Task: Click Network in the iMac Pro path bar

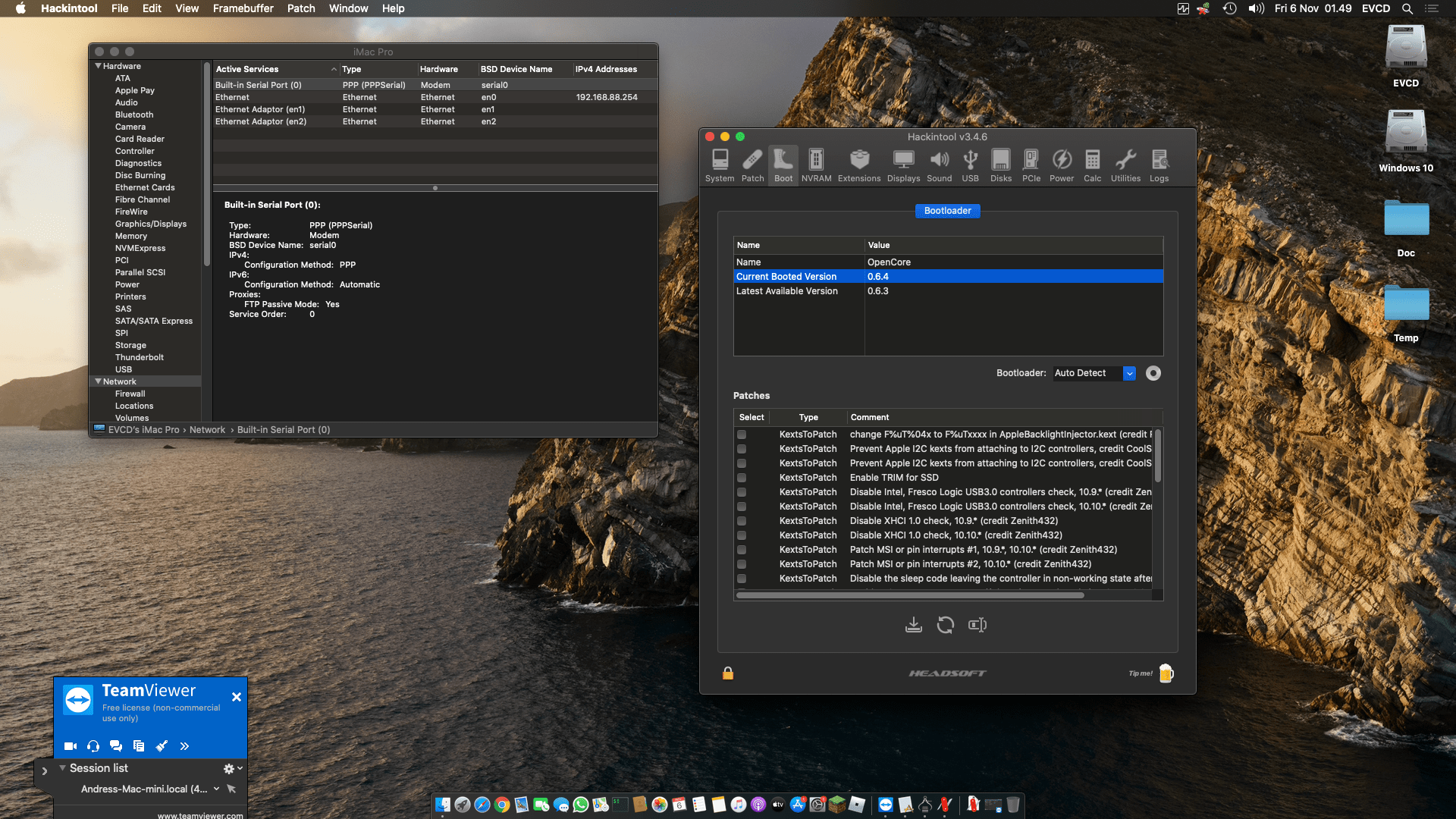Action: (207, 430)
